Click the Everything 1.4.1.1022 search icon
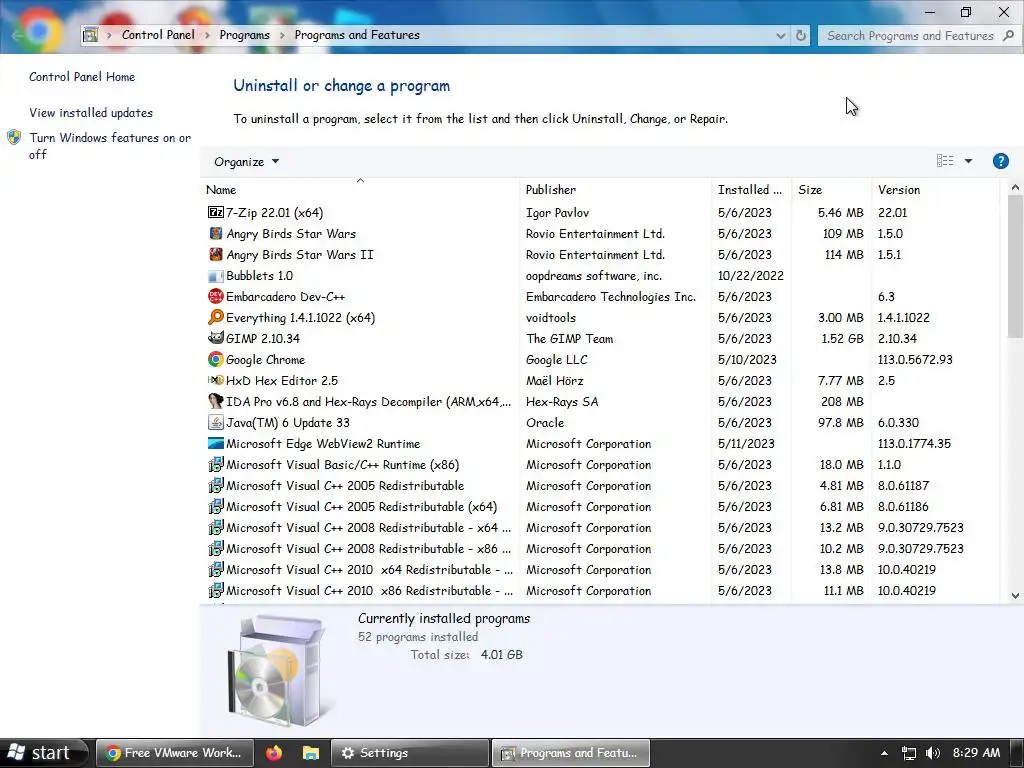This screenshot has height=768, width=1024. tap(216, 317)
